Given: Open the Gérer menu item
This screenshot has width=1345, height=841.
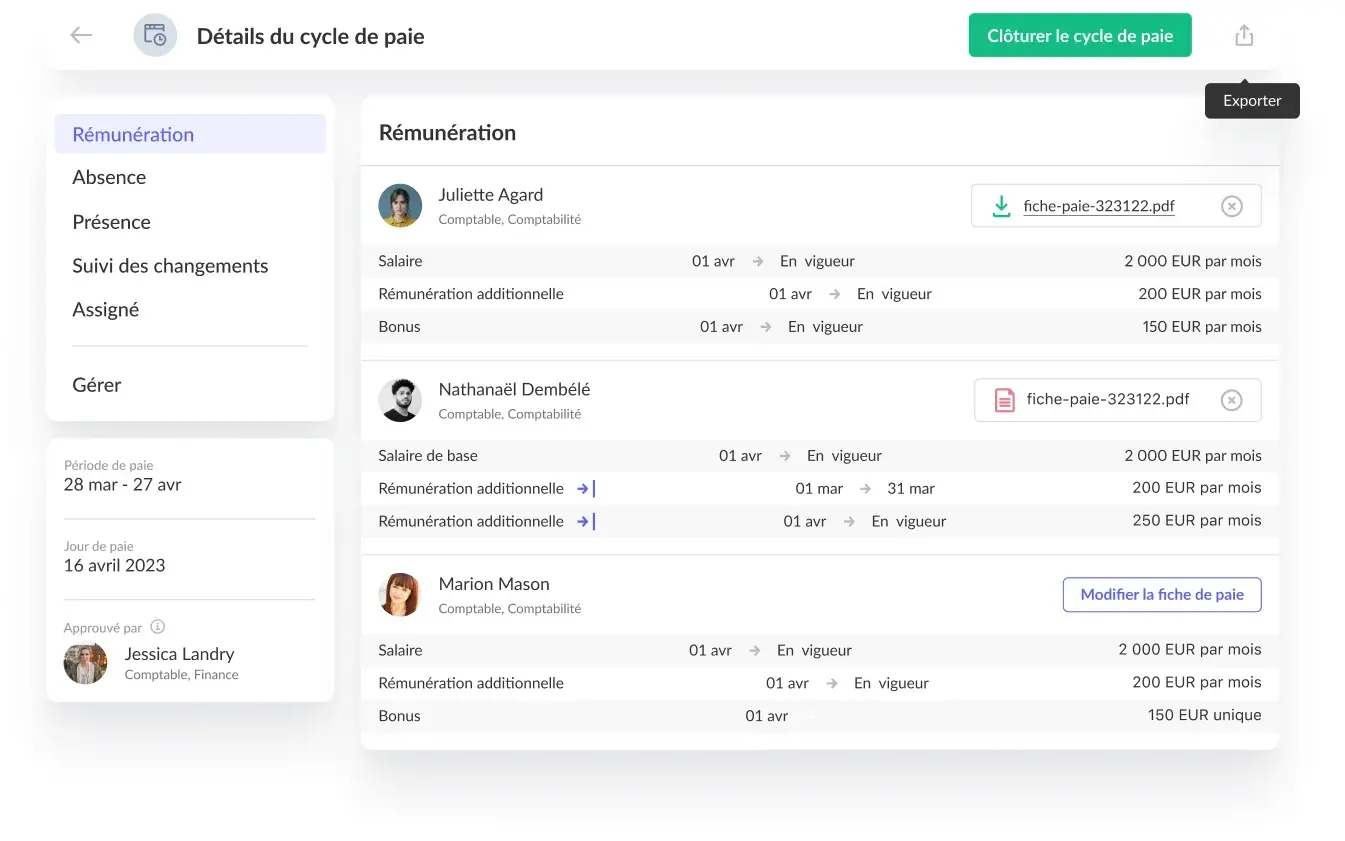Looking at the screenshot, I should point(97,384).
